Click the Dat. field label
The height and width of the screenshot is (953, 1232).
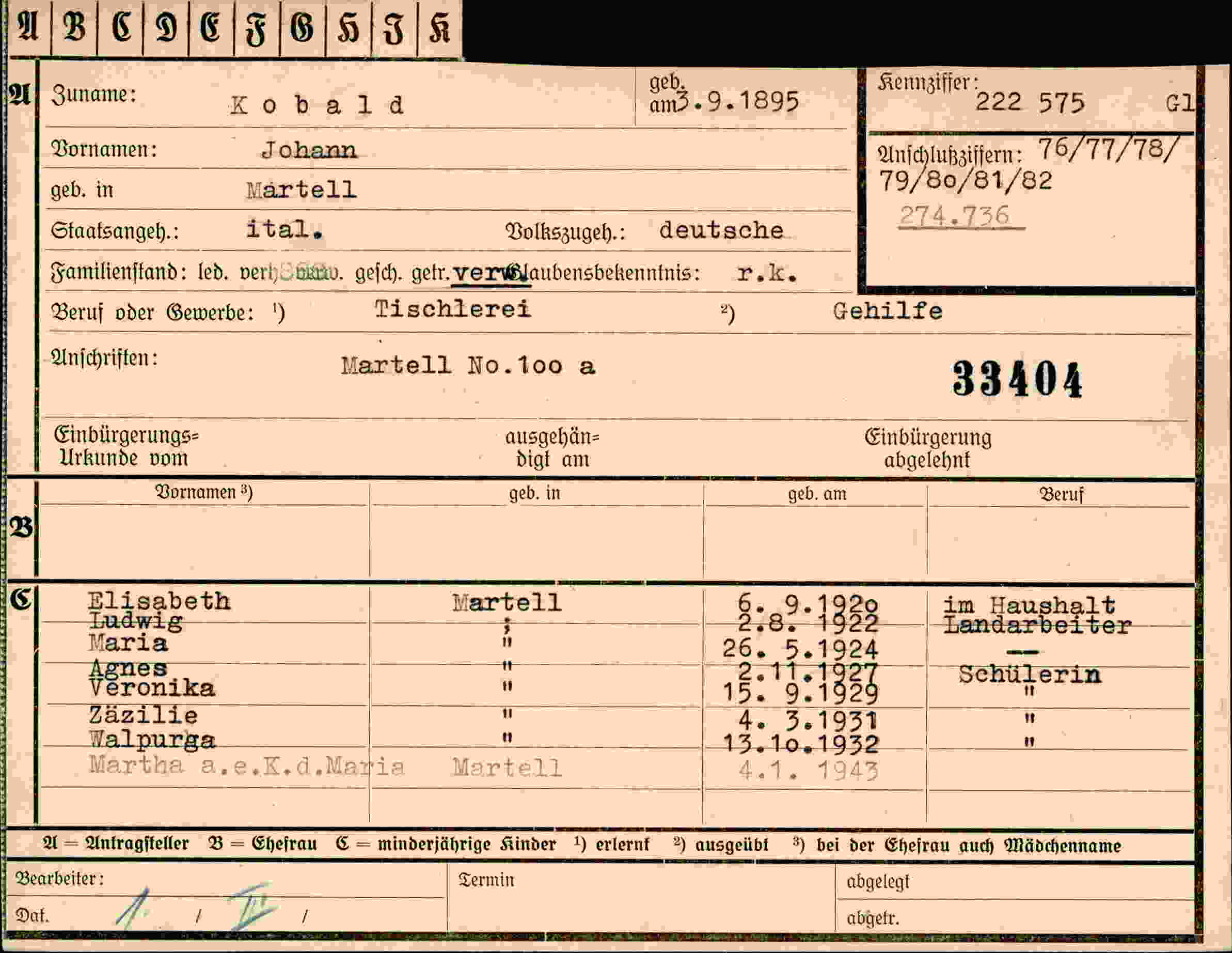pos(33,915)
